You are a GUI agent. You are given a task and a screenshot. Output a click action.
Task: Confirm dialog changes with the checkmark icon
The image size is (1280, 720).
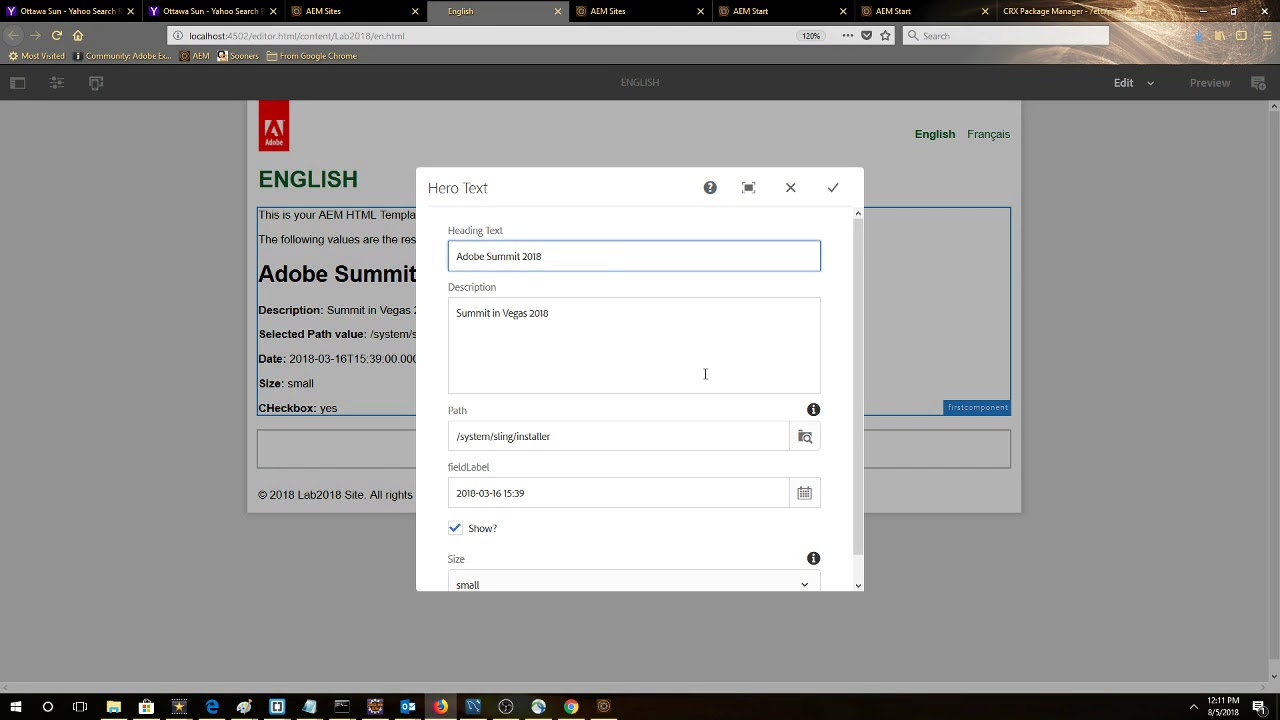pos(833,188)
